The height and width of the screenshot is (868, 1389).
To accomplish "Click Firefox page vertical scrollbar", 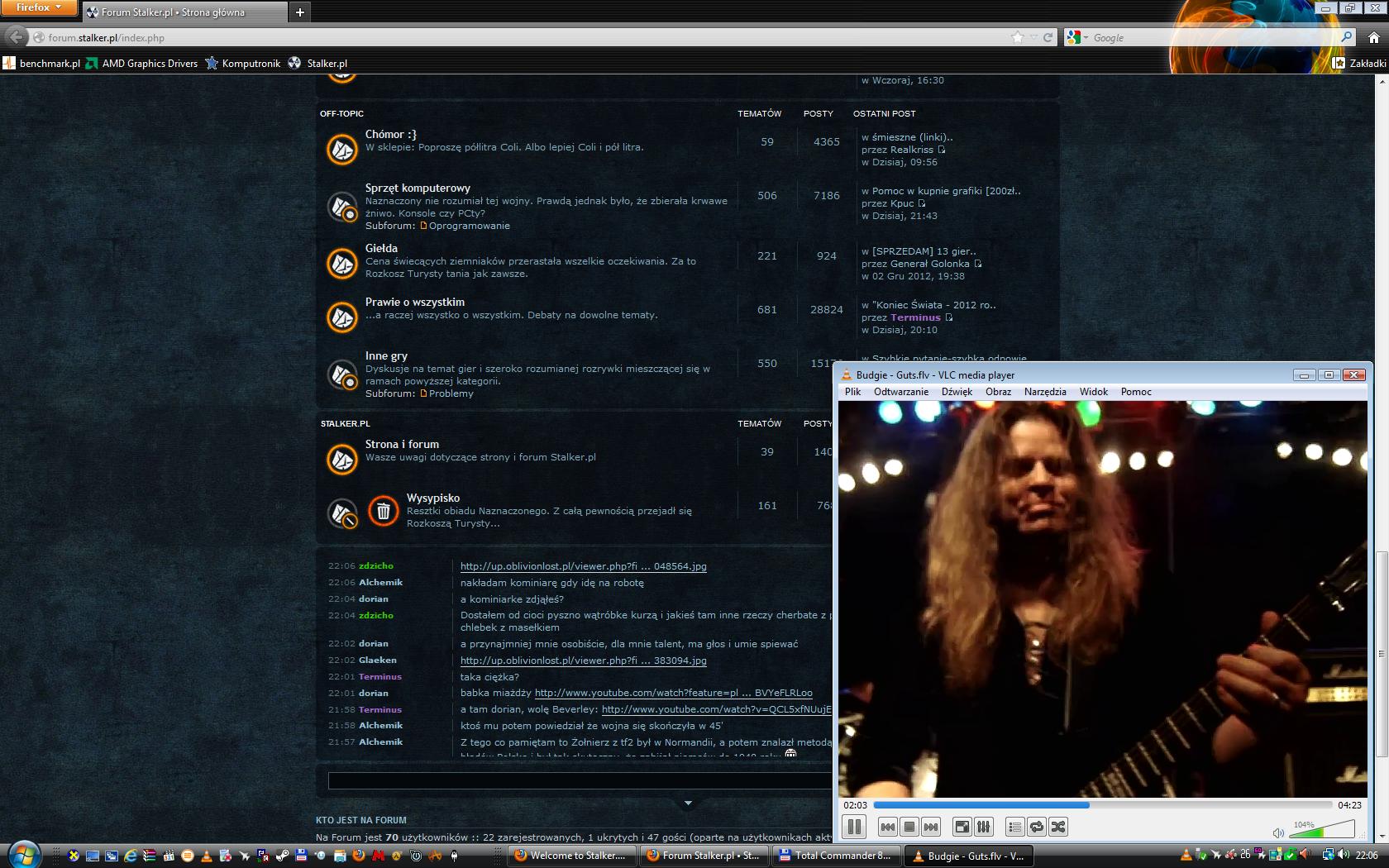I will 1382,653.
